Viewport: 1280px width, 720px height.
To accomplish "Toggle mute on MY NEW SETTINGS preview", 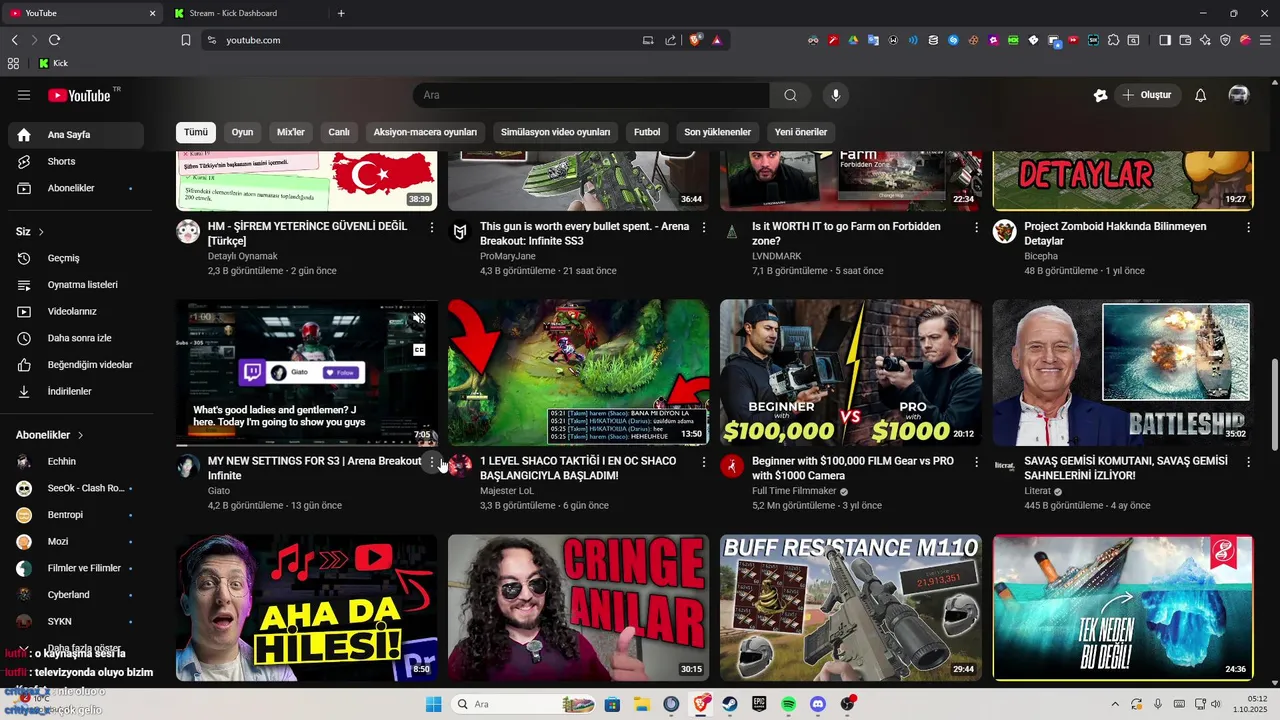I will (420, 319).
